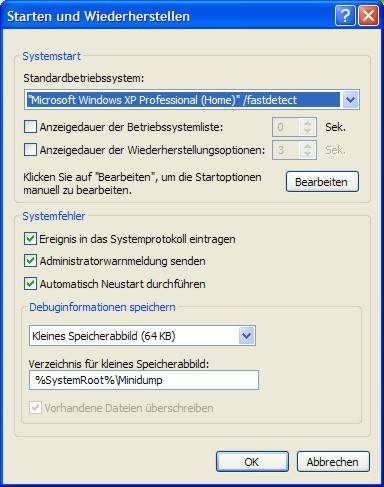The image size is (384, 487).
Task: Click the %SystemRoot%\Minidump directory field
Action: pyautogui.click(x=144, y=380)
